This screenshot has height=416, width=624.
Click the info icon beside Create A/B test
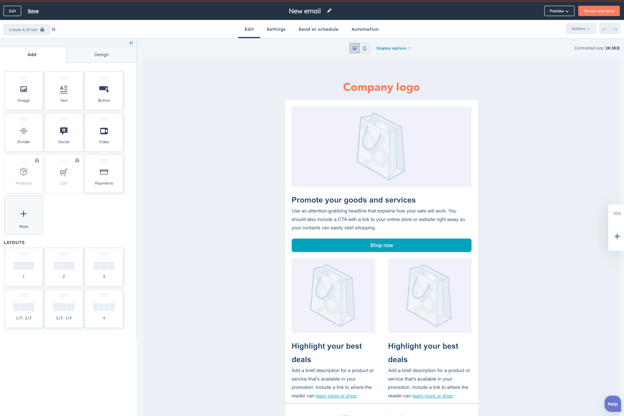point(54,29)
